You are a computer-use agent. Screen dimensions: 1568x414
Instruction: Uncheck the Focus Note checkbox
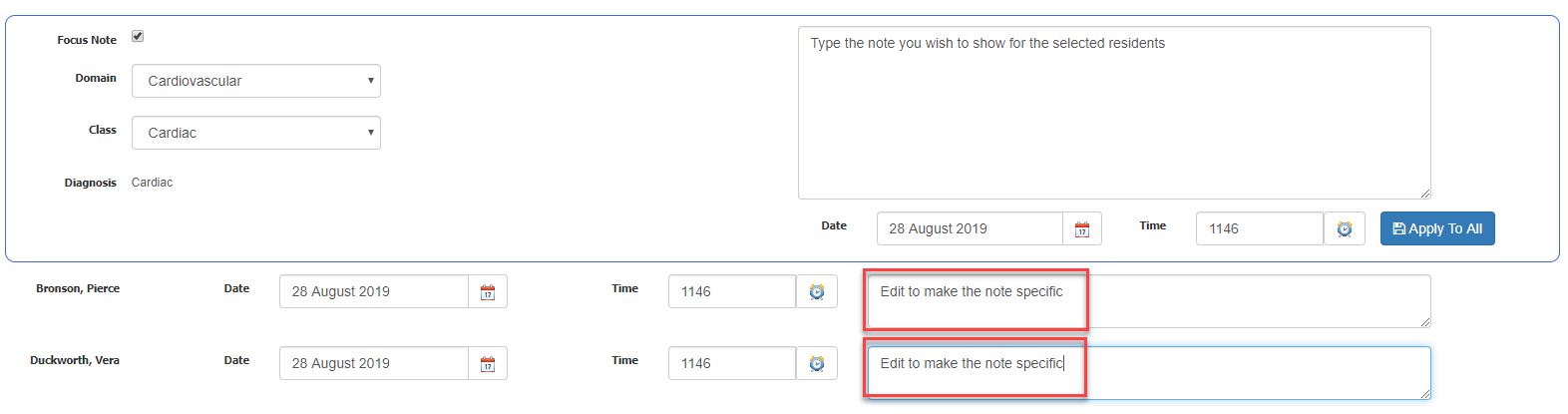138,37
